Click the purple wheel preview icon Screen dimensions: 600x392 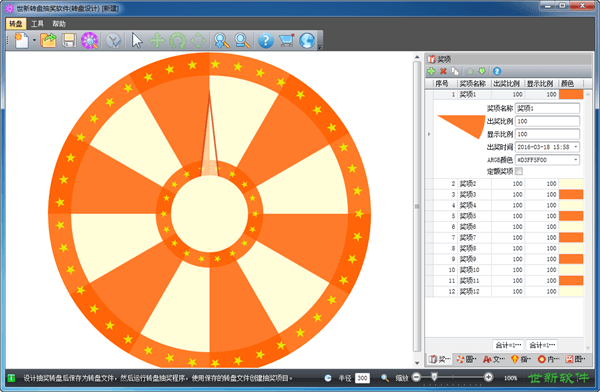coord(90,40)
